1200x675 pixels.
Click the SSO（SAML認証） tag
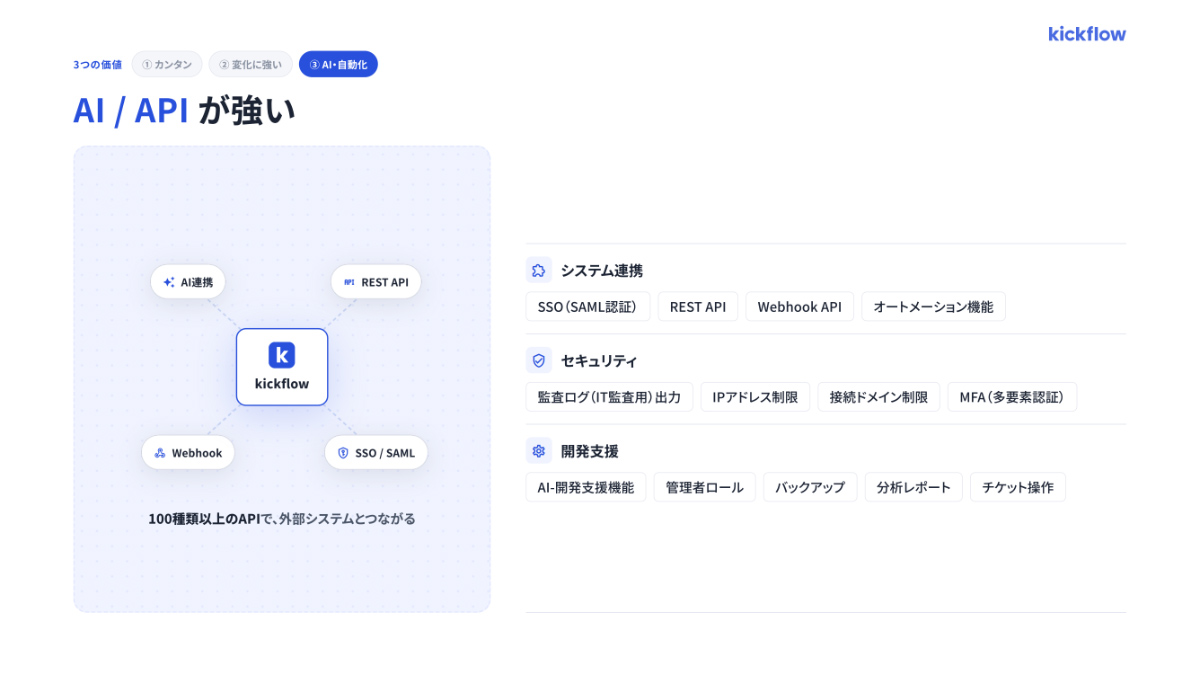pos(588,307)
